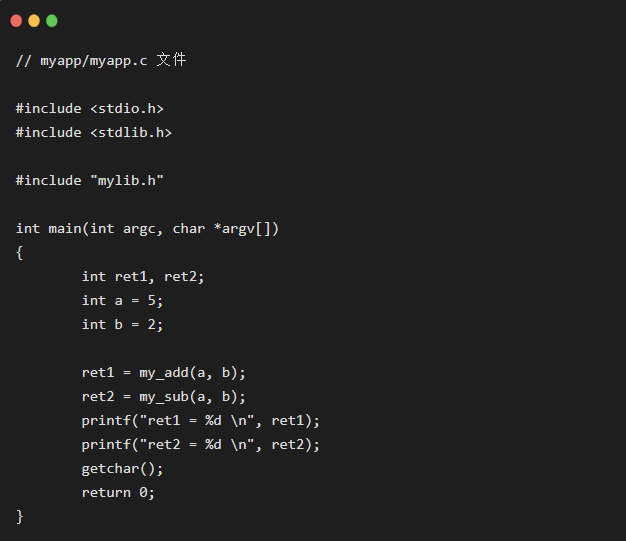Image resolution: width=626 pixels, height=541 pixels.
Task: Click the main function name
Action: (x=65, y=229)
